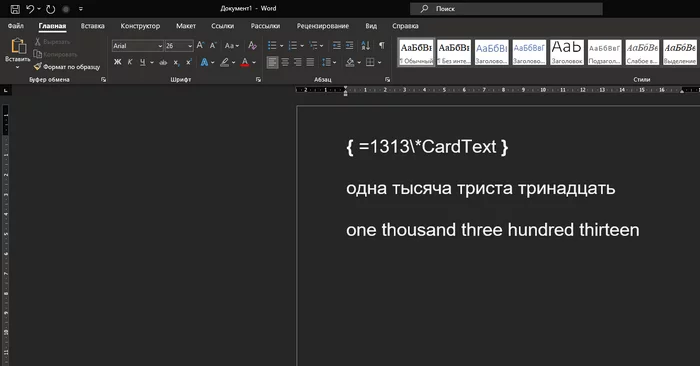Open the Файл menu

16,26
